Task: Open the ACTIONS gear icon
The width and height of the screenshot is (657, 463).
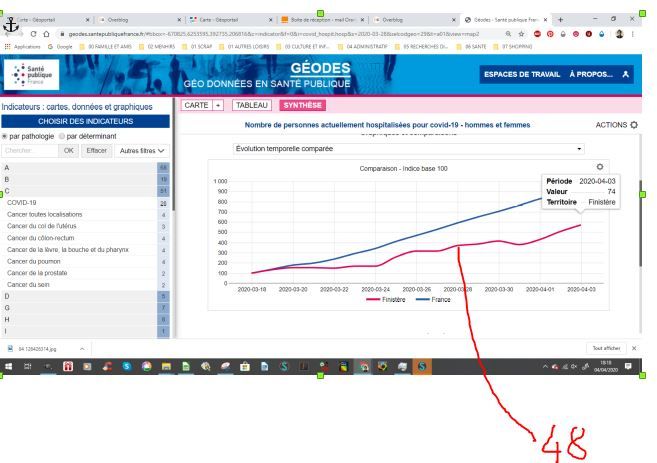Action: (634, 125)
